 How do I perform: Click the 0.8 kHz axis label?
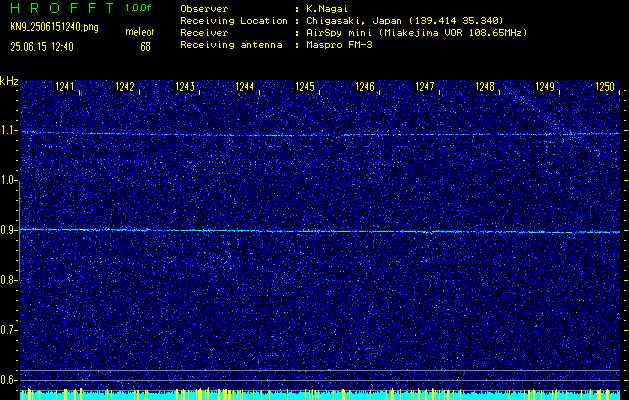coord(8,280)
